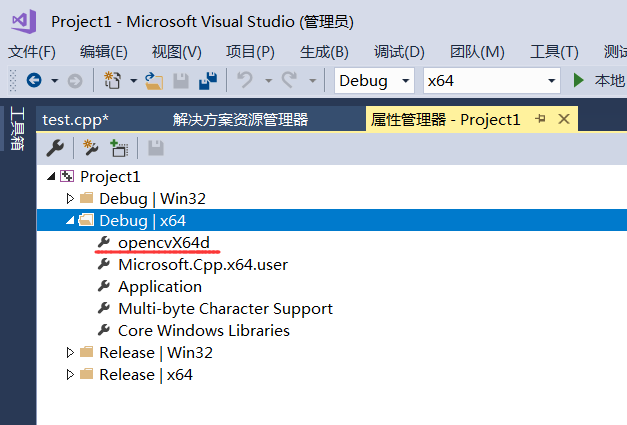Viewport: 627px width, 425px height.
Task: Open the 编辑(E) menu
Action: point(104,52)
